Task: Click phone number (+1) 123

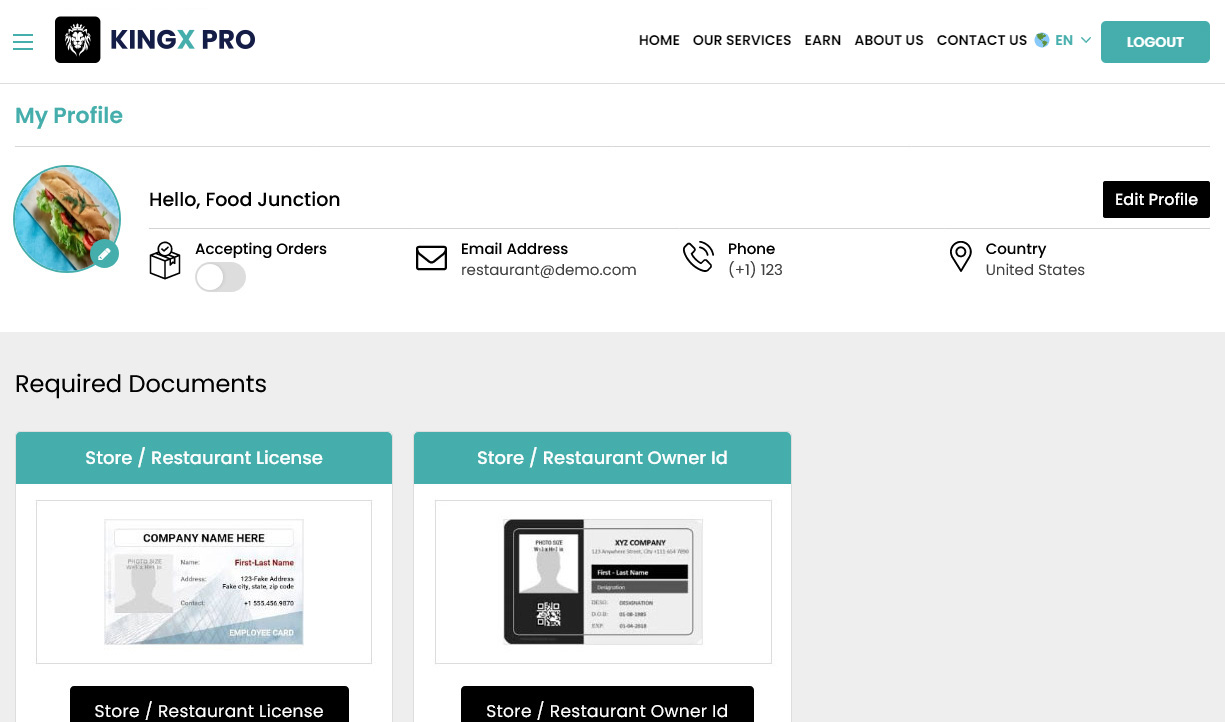Action: [755, 270]
